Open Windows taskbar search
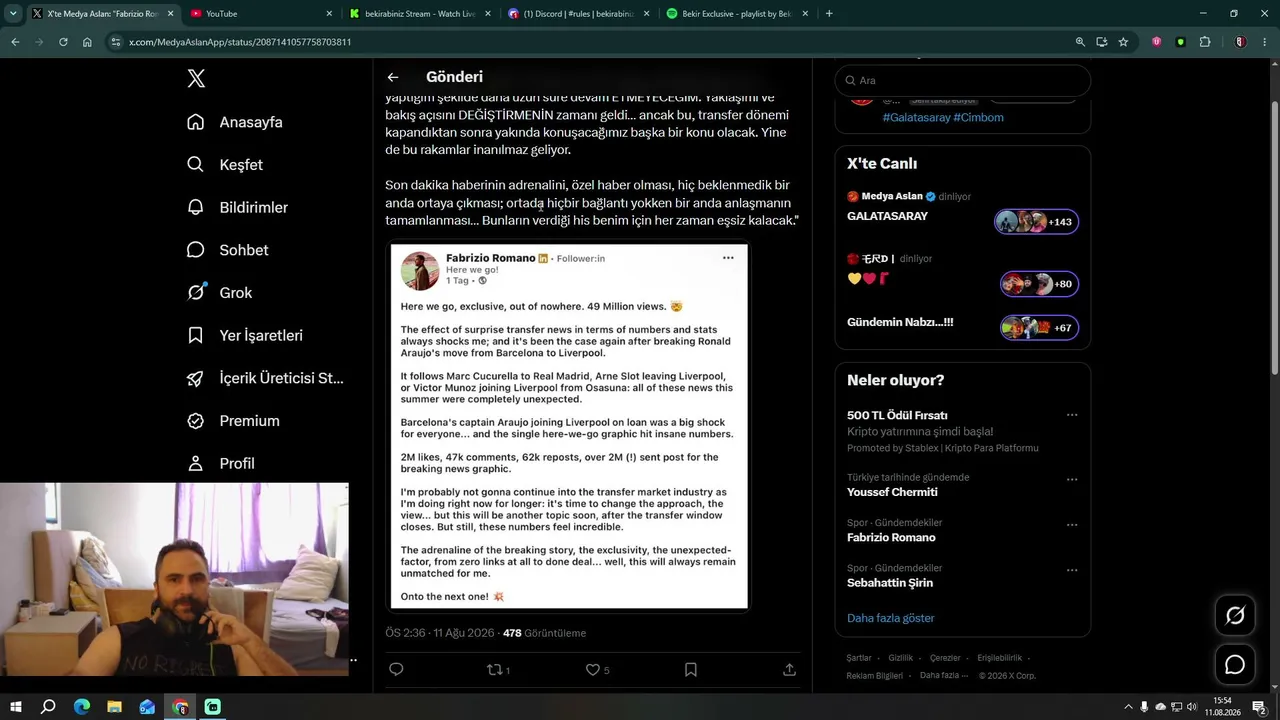 48,707
